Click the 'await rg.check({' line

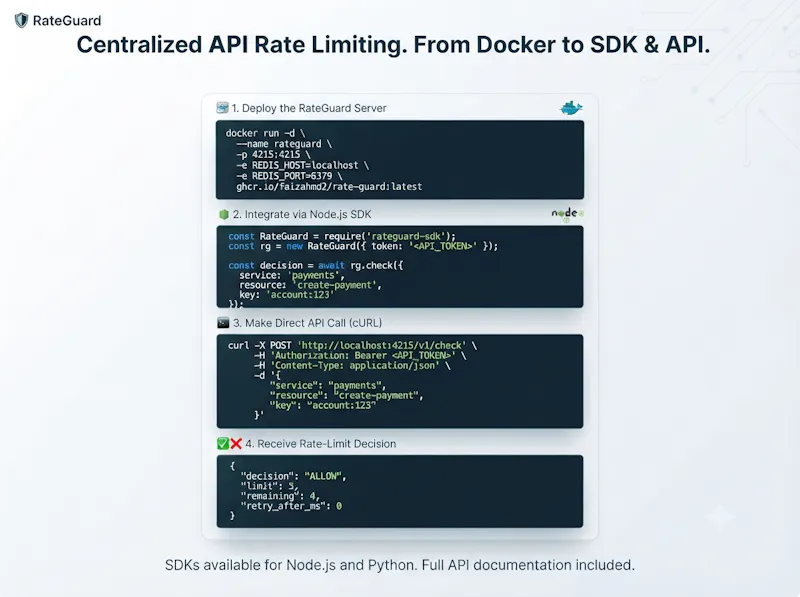(x=315, y=265)
